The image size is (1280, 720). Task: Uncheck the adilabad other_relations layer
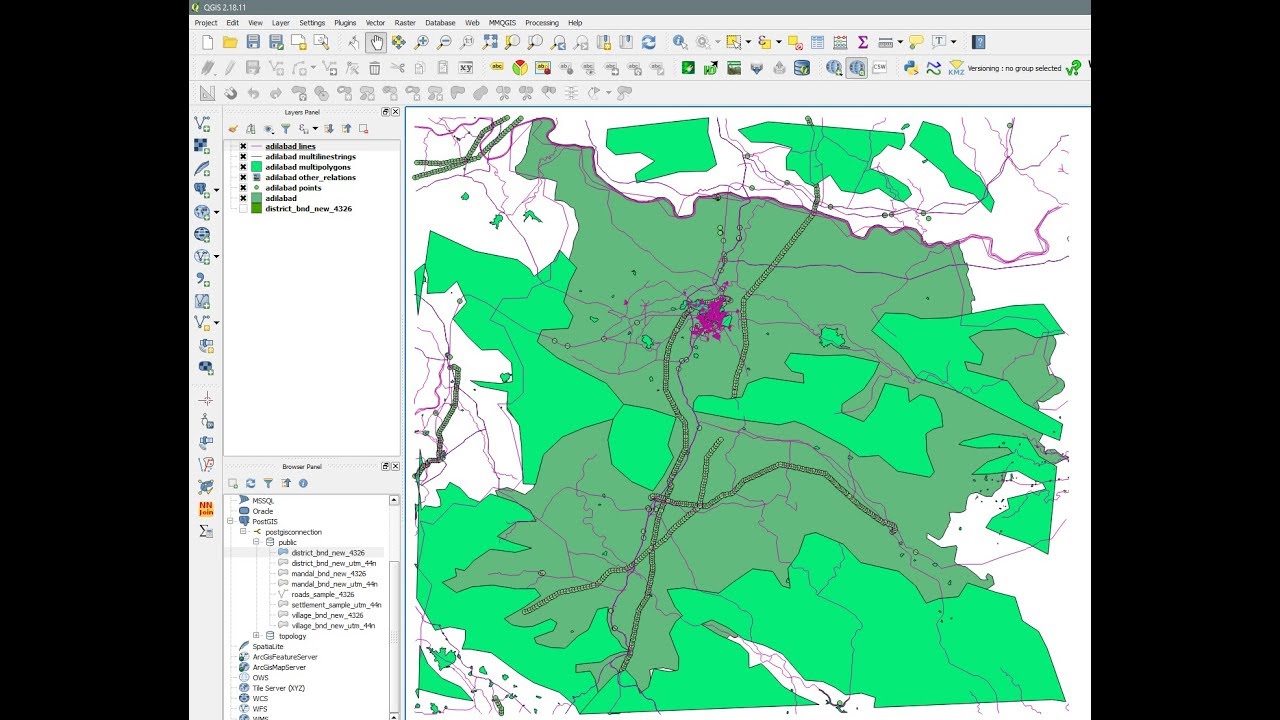click(243, 177)
